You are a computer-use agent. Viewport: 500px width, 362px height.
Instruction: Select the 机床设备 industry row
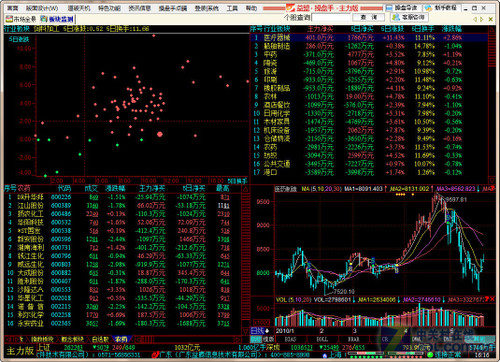coord(369,130)
